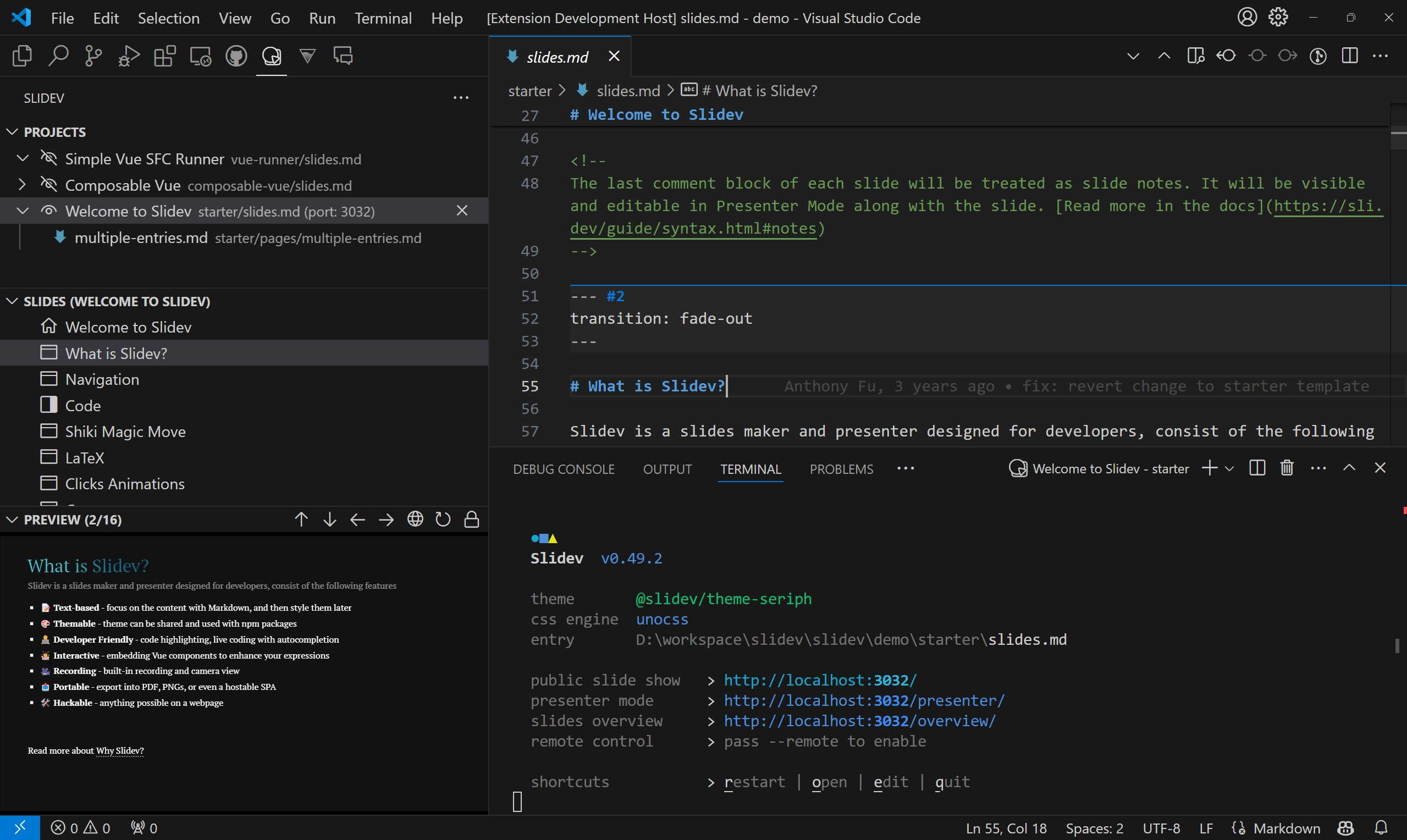Open the Remote Explorer view icon
Screen dimensions: 1407x840
200,56
